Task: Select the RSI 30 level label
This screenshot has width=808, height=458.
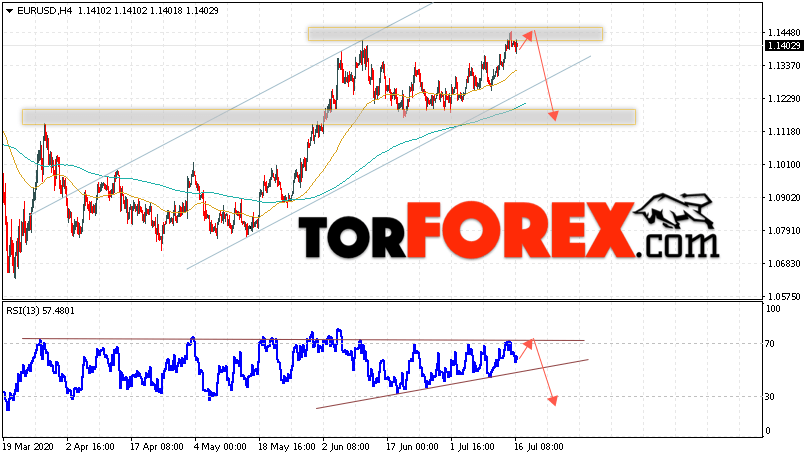Action: click(x=770, y=397)
